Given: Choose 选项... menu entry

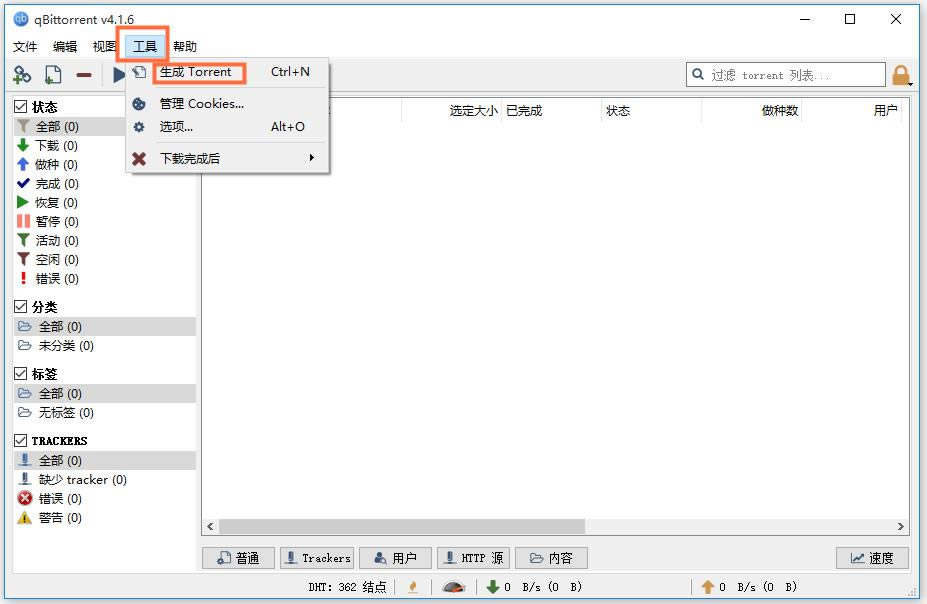Looking at the screenshot, I should 227,126.
